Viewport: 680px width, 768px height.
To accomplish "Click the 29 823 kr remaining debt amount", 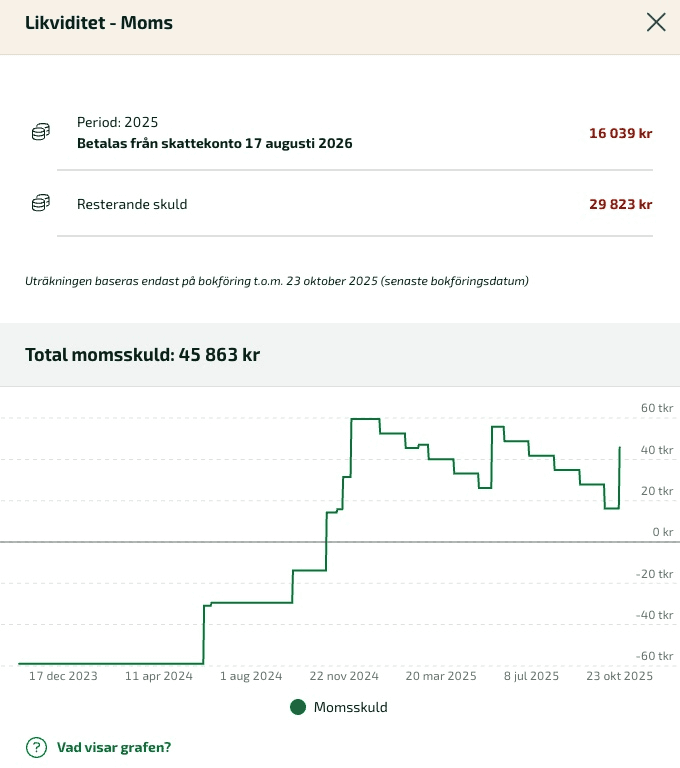I will (620, 204).
